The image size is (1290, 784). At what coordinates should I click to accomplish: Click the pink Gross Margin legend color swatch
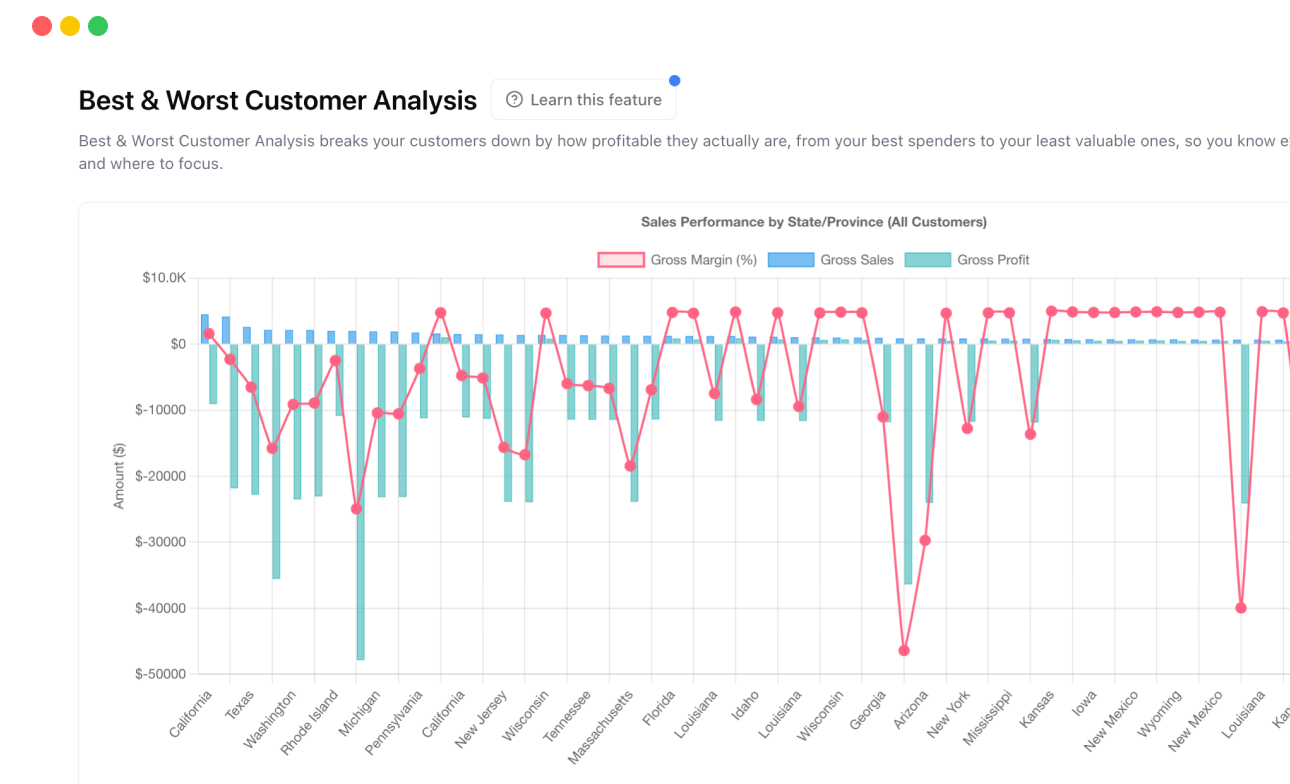point(621,260)
